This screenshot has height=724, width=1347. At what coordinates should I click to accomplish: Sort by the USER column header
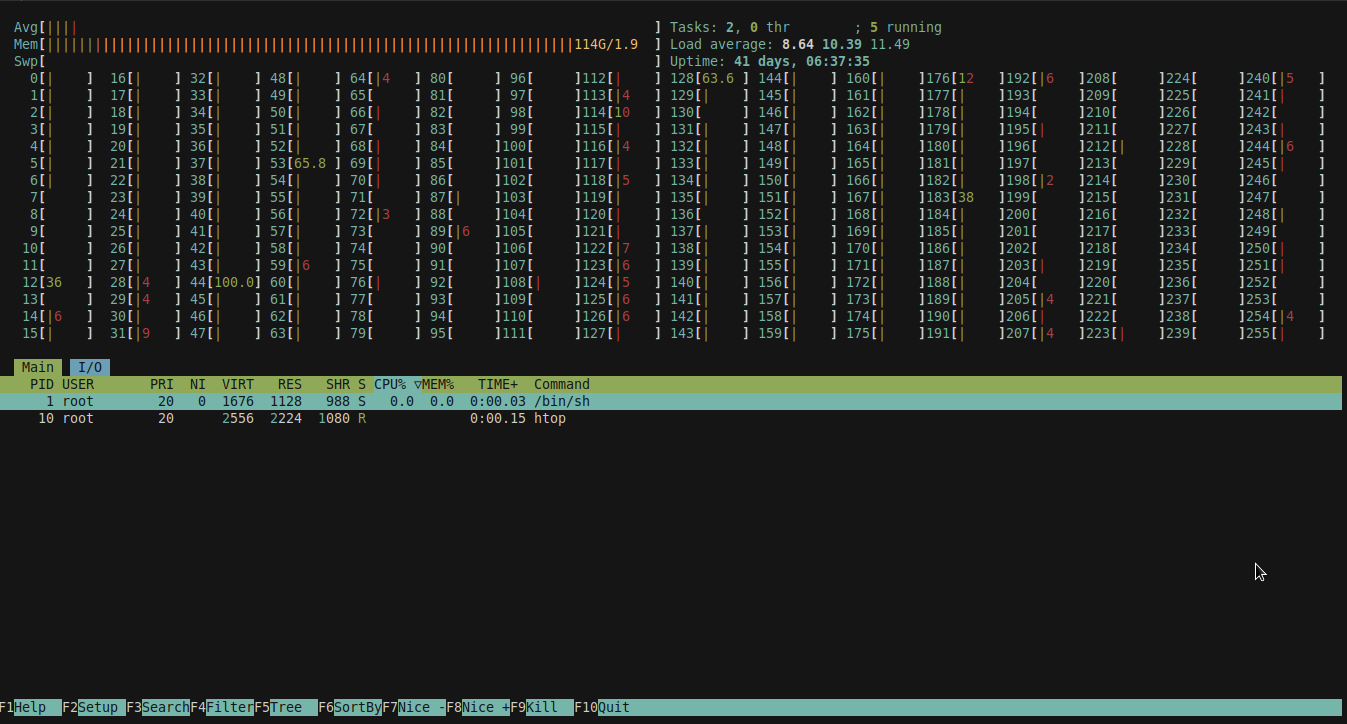[x=78, y=384]
